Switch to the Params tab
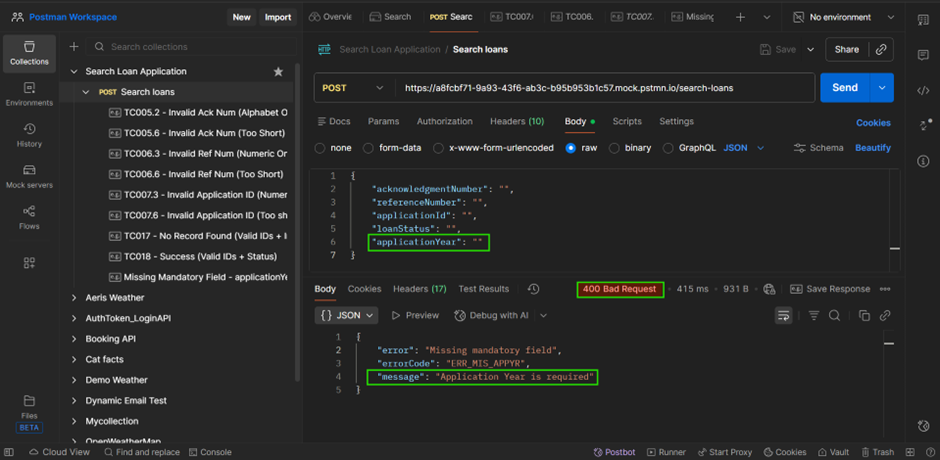The image size is (940, 460). (x=383, y=122)
